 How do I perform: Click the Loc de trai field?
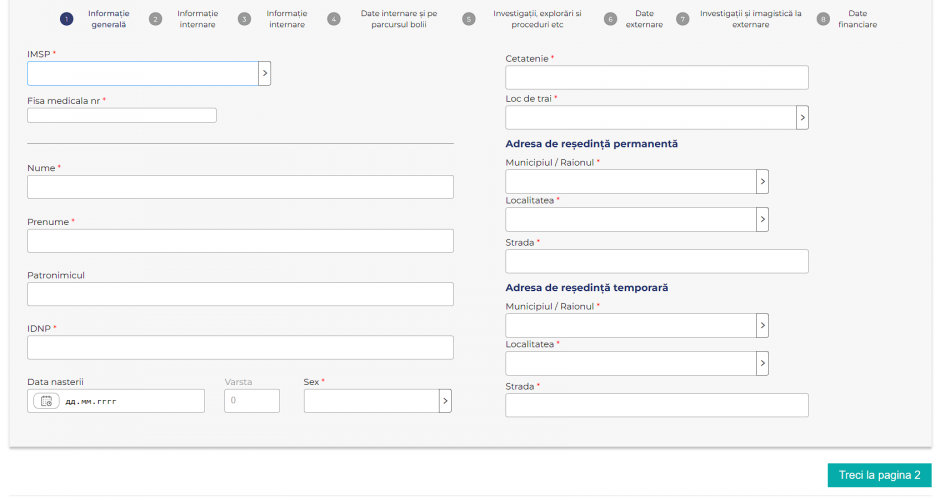pos(651,118)
